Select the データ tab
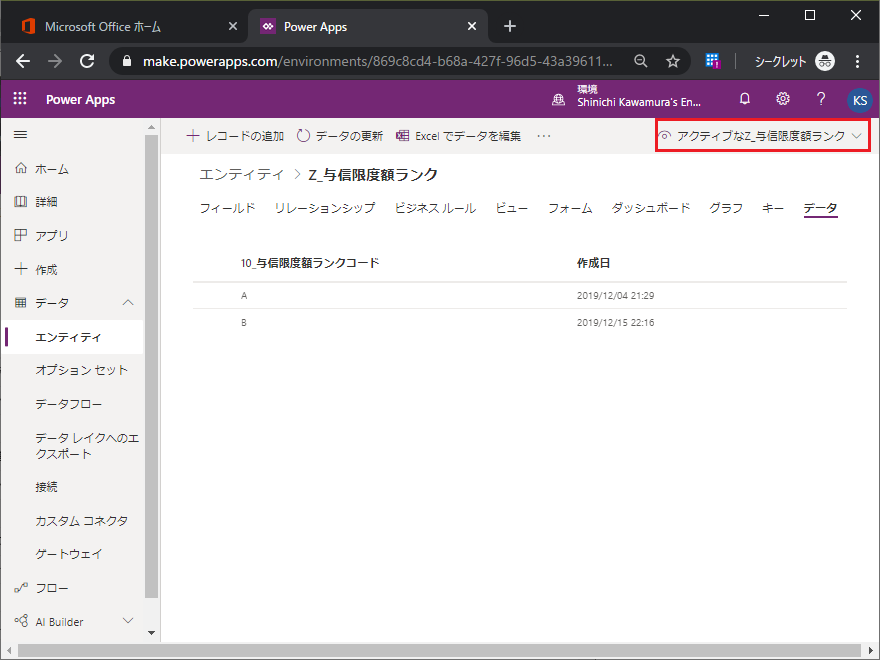This screenshot has height=660, width=880. 820,208
